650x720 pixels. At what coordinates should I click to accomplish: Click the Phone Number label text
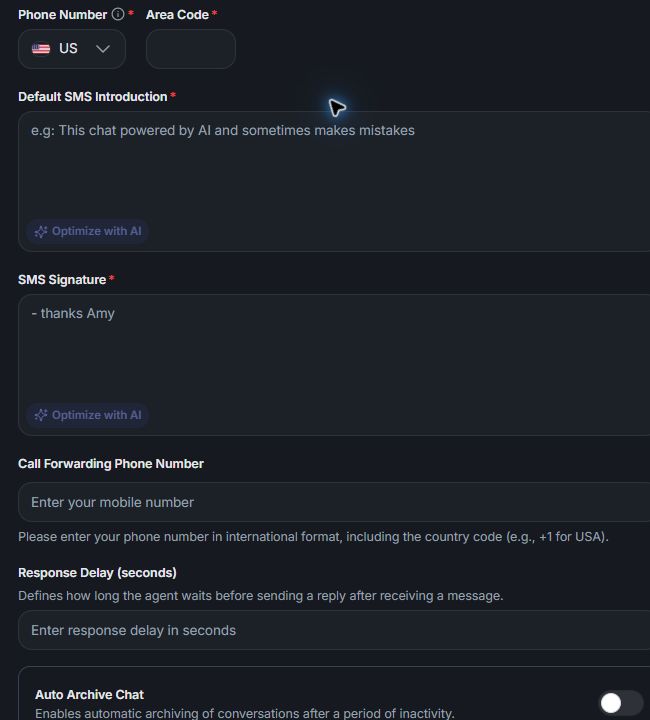[x=62, y=15]
